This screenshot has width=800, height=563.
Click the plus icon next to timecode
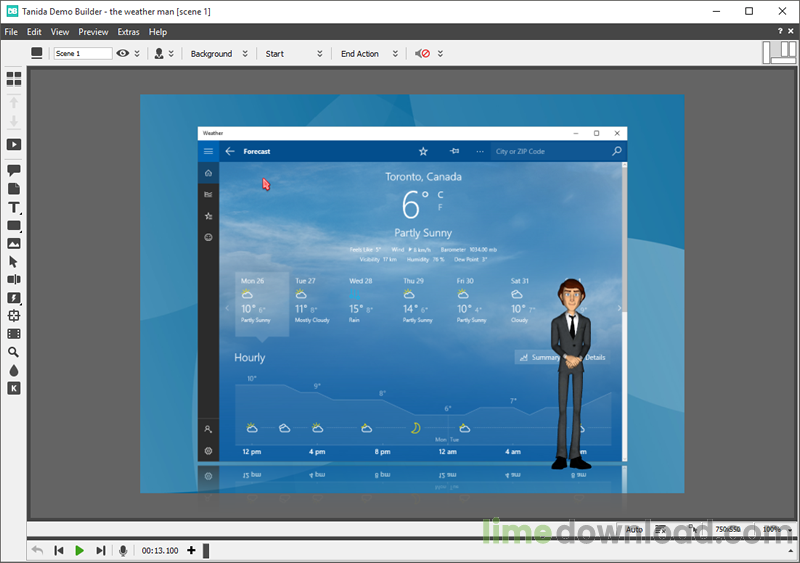191,550
